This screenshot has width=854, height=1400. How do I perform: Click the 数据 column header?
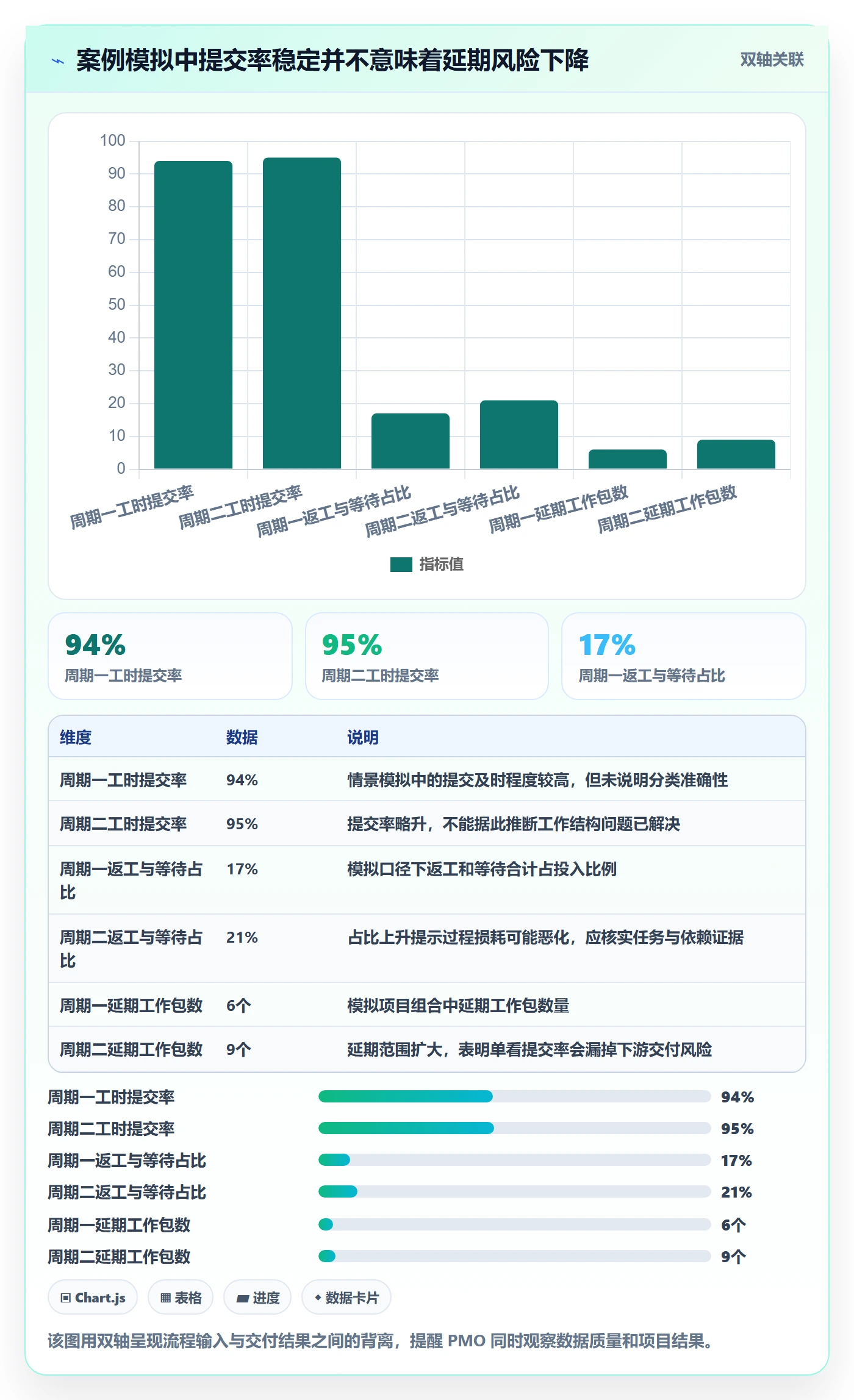[242, 737]
